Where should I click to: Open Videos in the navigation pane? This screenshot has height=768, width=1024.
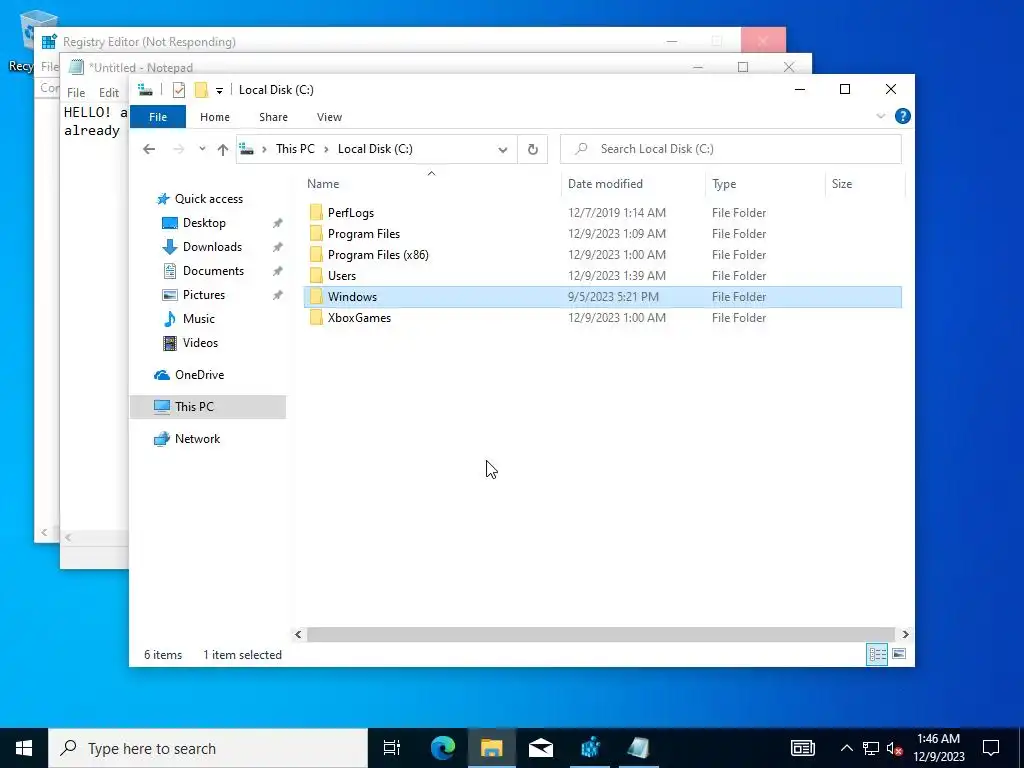click(200, 343)
